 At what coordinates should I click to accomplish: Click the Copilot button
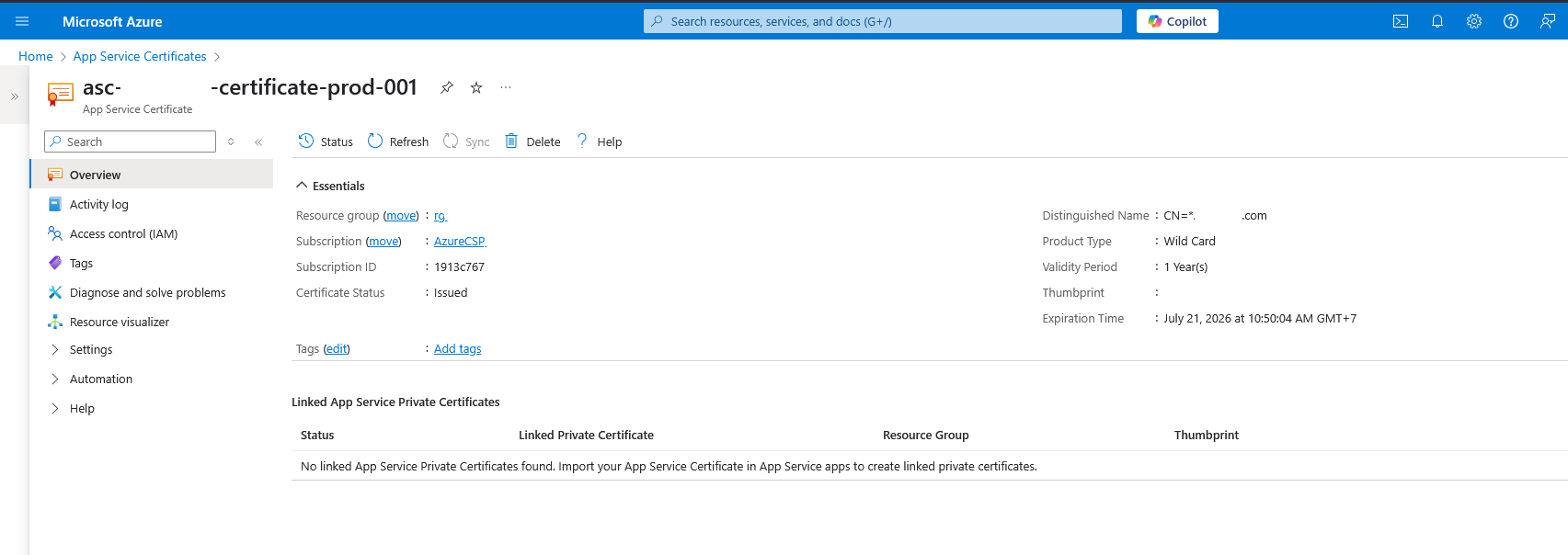click(x=1177, y=21)
